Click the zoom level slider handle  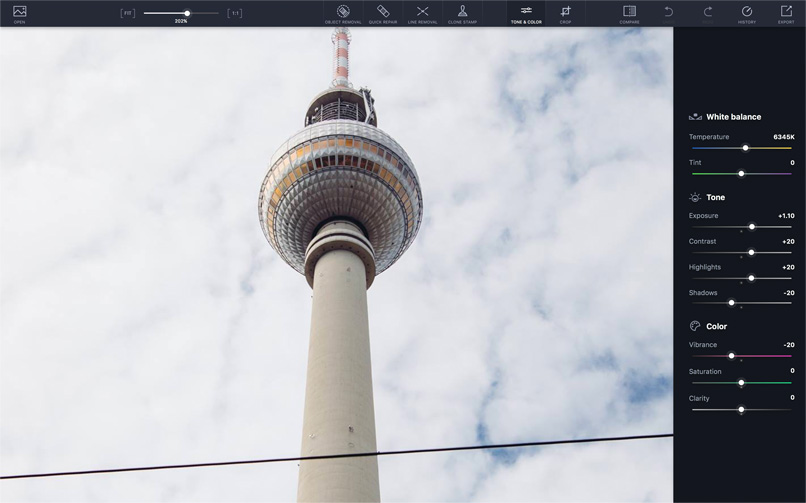(x=187, y=13)
